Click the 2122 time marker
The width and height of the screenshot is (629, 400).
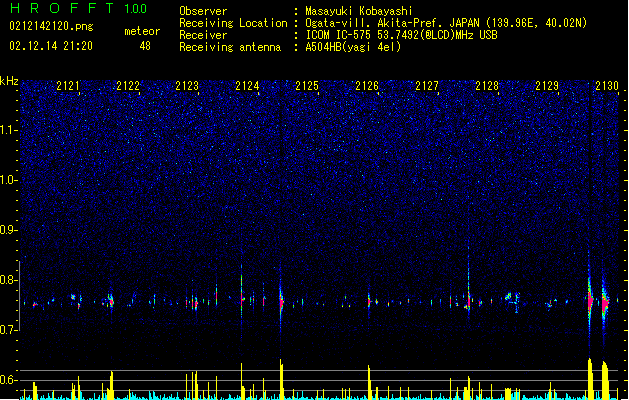click(128, 86)
